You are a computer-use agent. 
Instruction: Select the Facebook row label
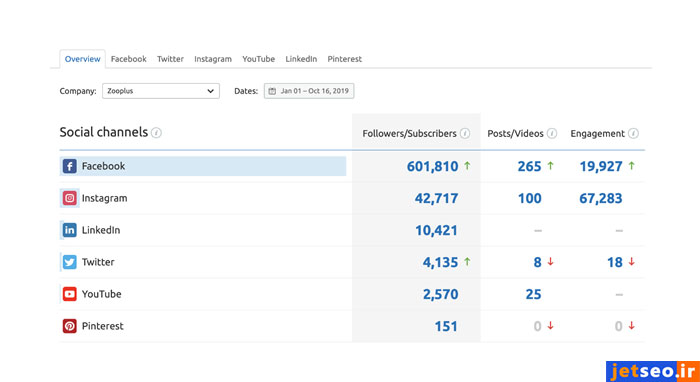104,166
